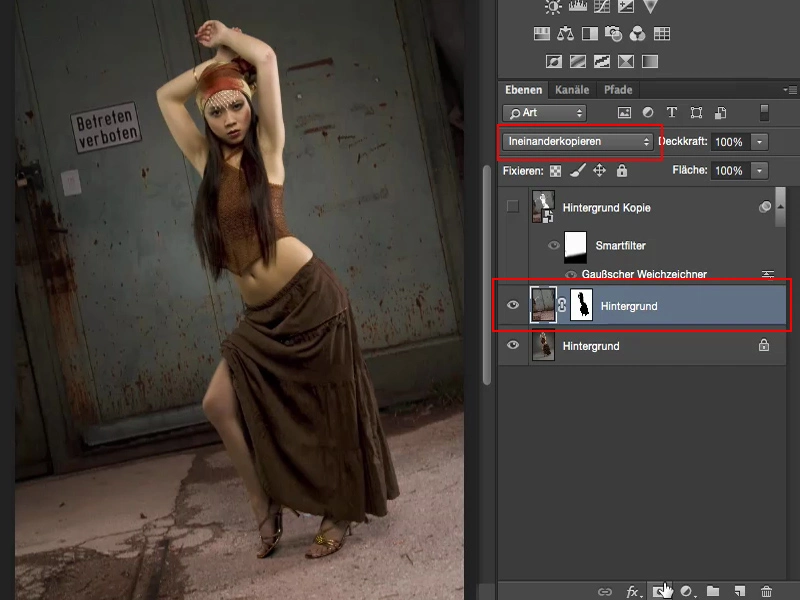Open the fx layer styles menu
Screen dimensions: 800x600
click(635, 591)
